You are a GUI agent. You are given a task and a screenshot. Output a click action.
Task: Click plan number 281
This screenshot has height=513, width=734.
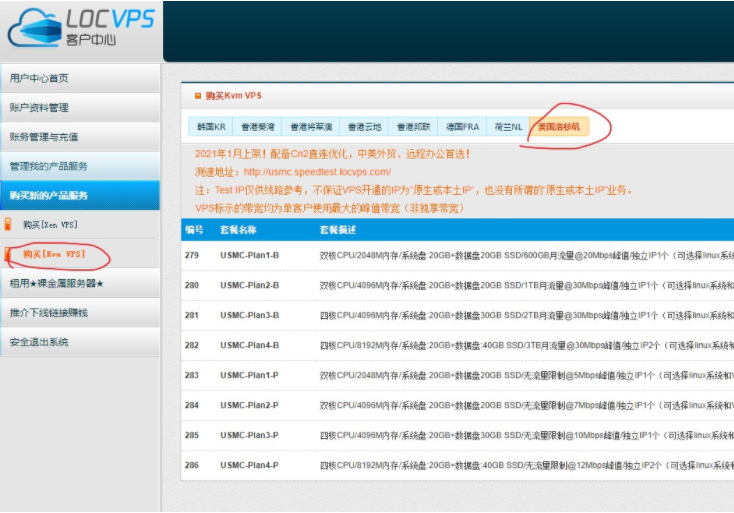192,315
